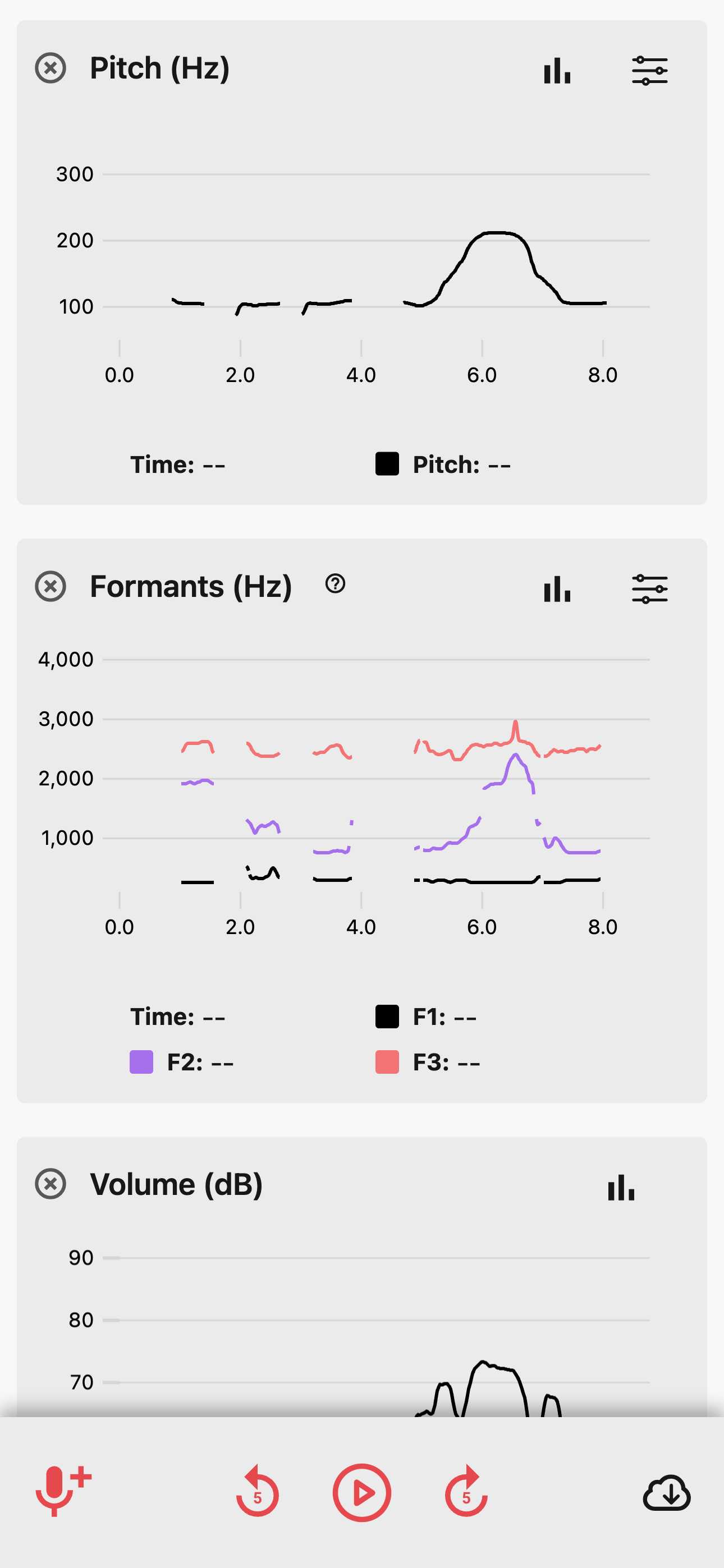The image size is (724, 1568).
Task: Open Formants settings sliders icon
Action: 650,589
